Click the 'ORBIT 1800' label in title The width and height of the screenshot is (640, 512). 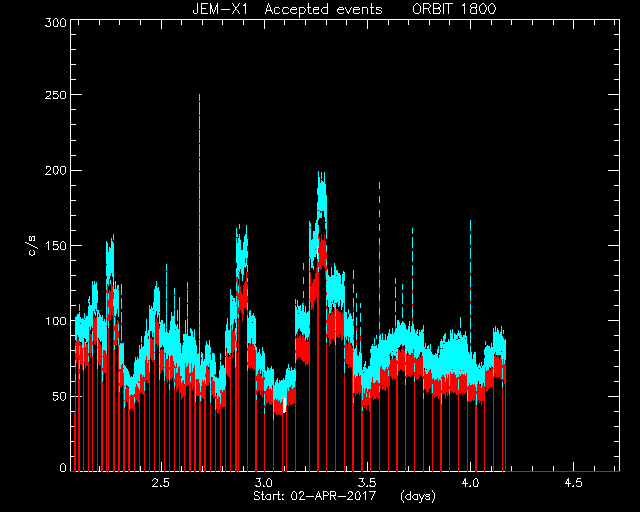click(x=454, y=9)
